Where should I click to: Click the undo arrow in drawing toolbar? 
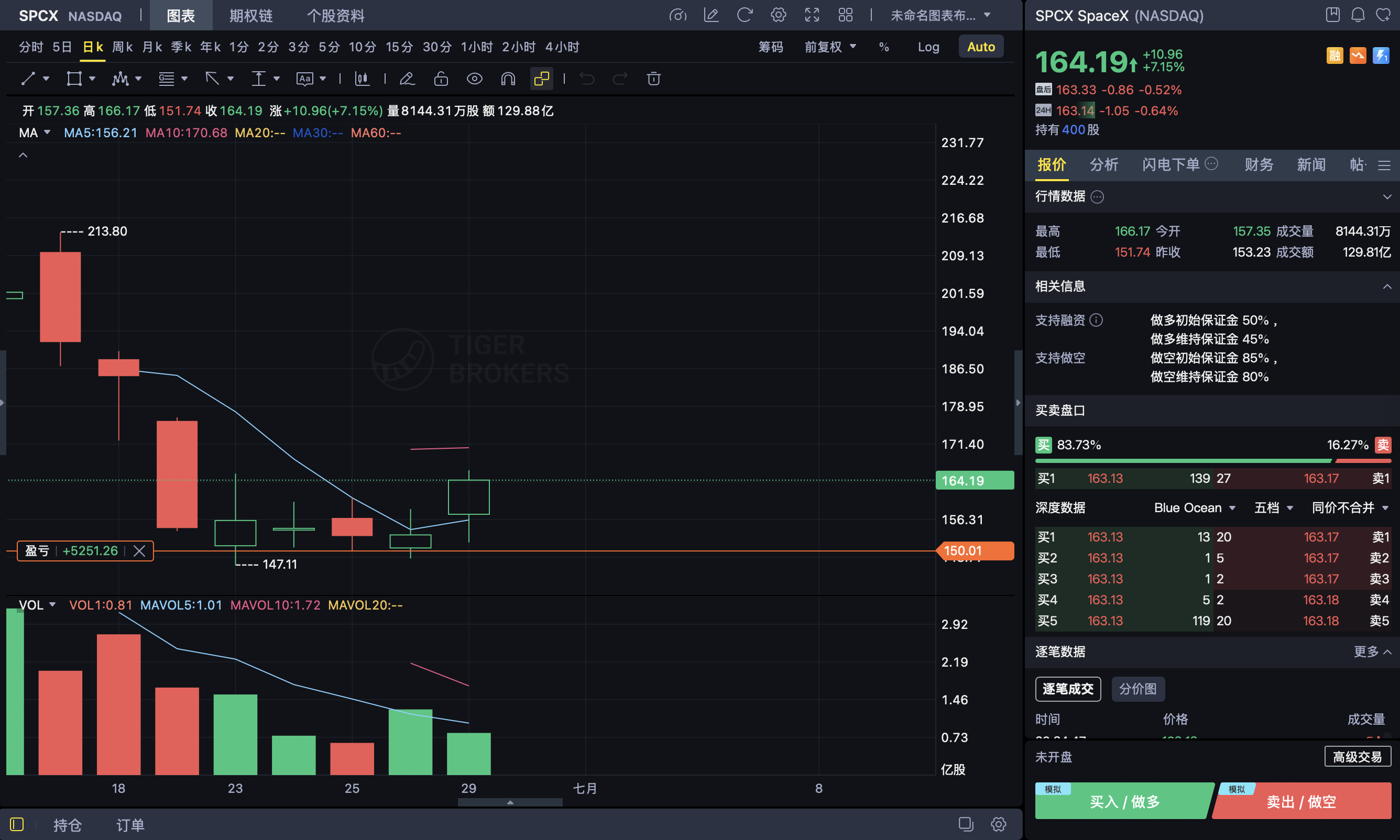(587, 79)
